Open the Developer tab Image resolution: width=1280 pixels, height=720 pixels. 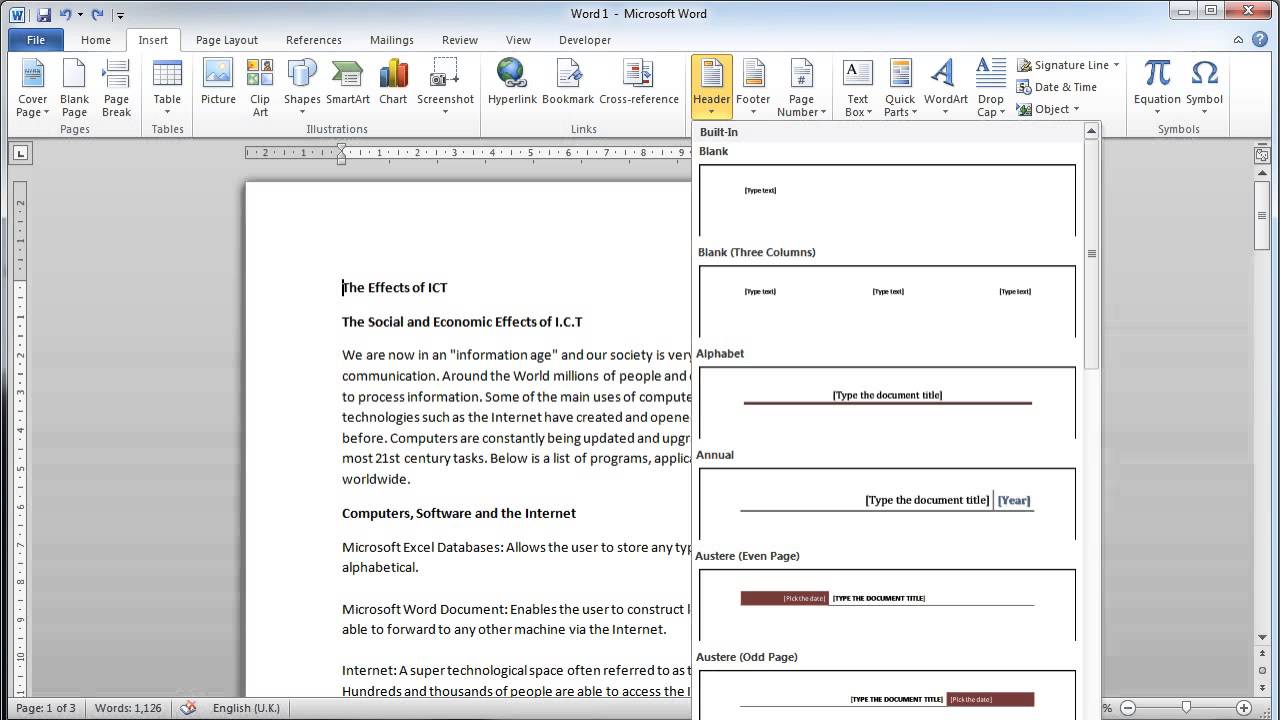pyautogui.click(x=585, y=40)
